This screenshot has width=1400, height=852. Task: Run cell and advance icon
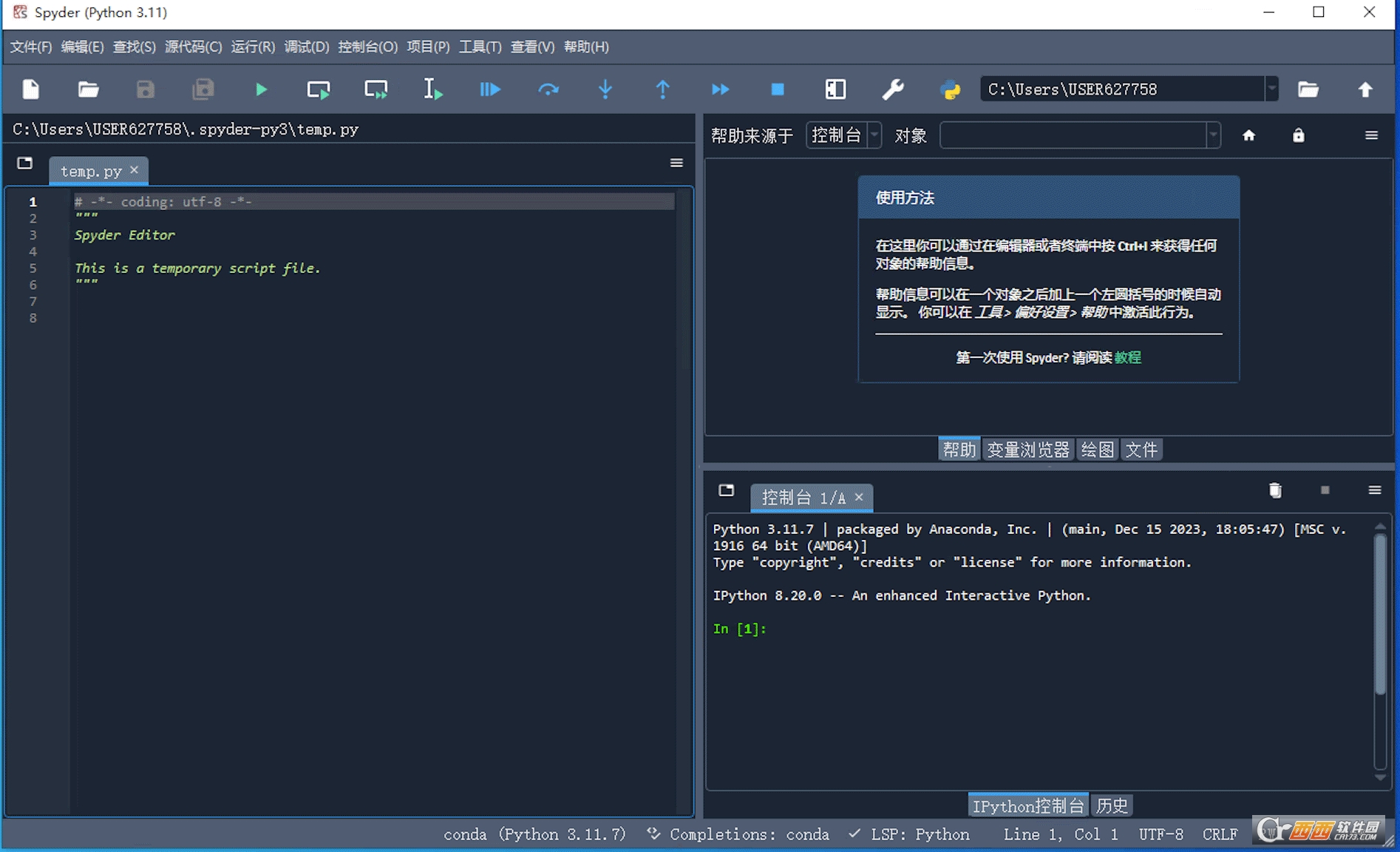point(376,89)
